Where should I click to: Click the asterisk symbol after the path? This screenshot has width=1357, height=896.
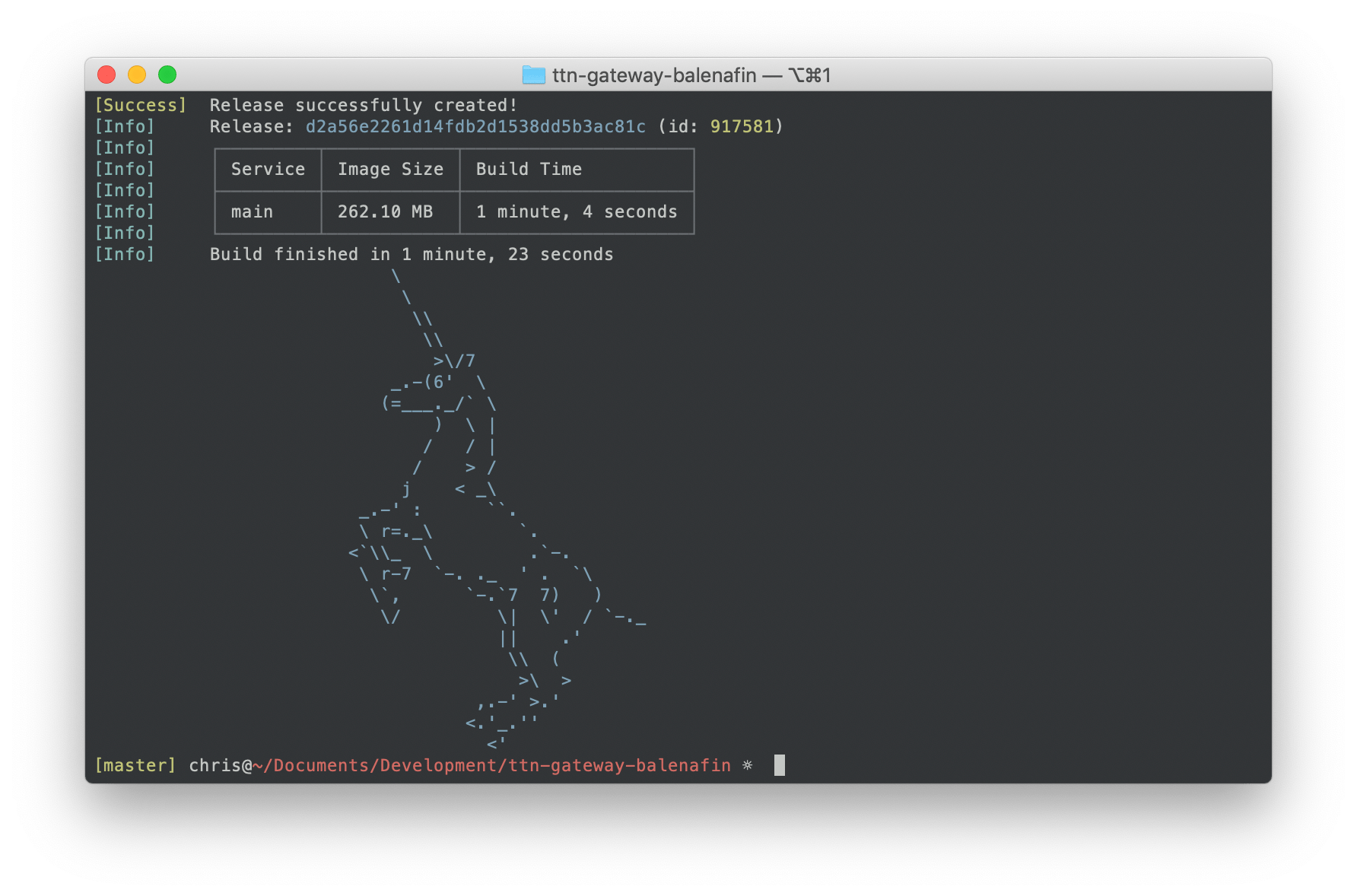coord(748,765)
